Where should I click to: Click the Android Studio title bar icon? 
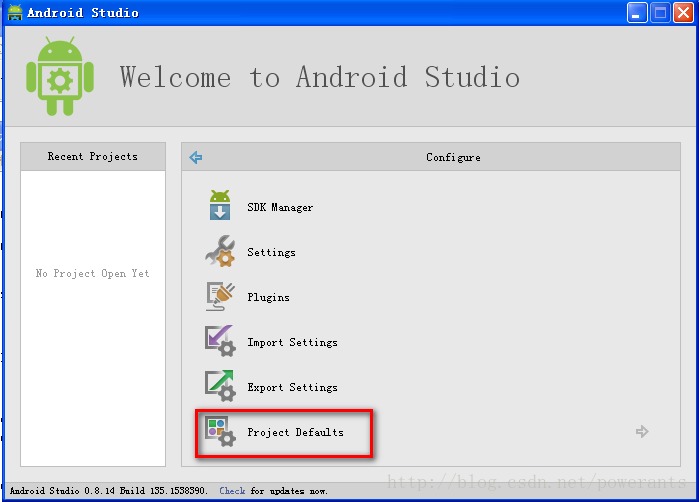coord(15,12)
